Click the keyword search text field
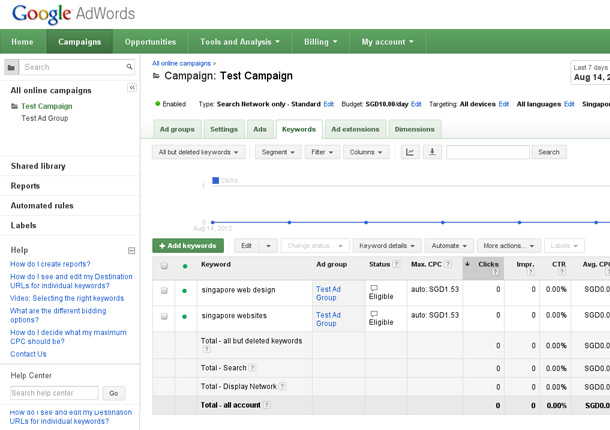The height and width of the screenshot is (430, 610). pyautogui.click(x=488, y=152)
